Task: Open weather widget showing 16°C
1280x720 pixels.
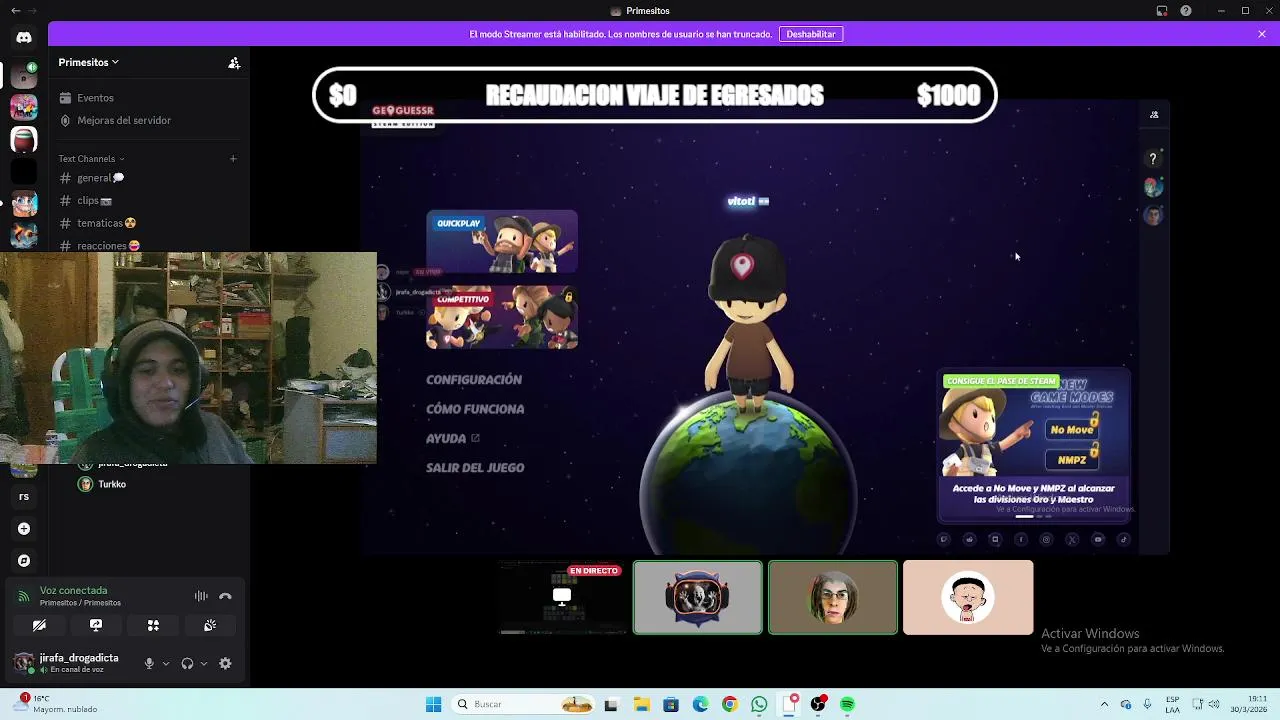Action: click(55, 704)
